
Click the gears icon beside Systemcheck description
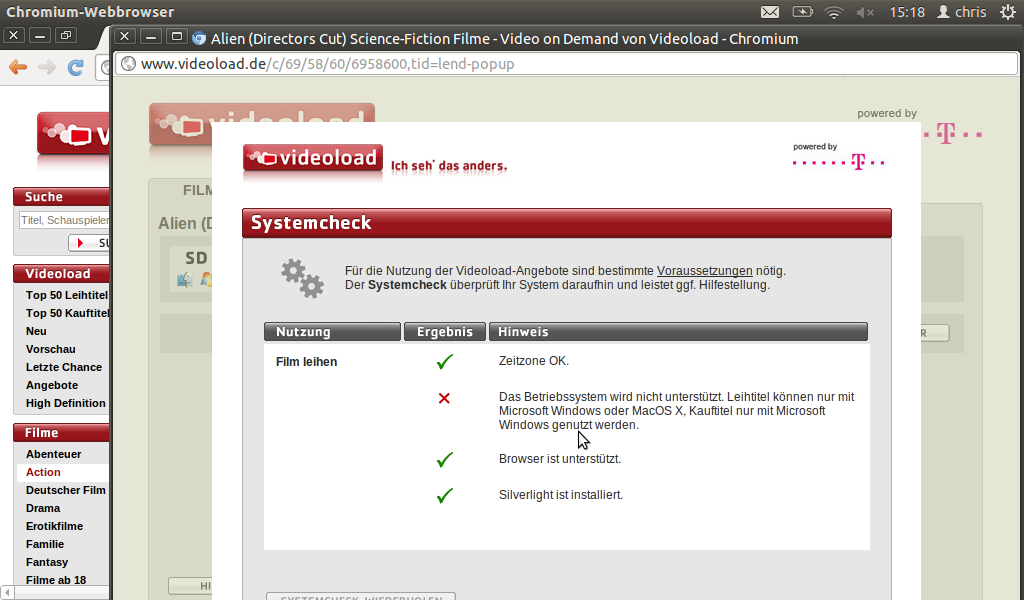pos(302,279)
